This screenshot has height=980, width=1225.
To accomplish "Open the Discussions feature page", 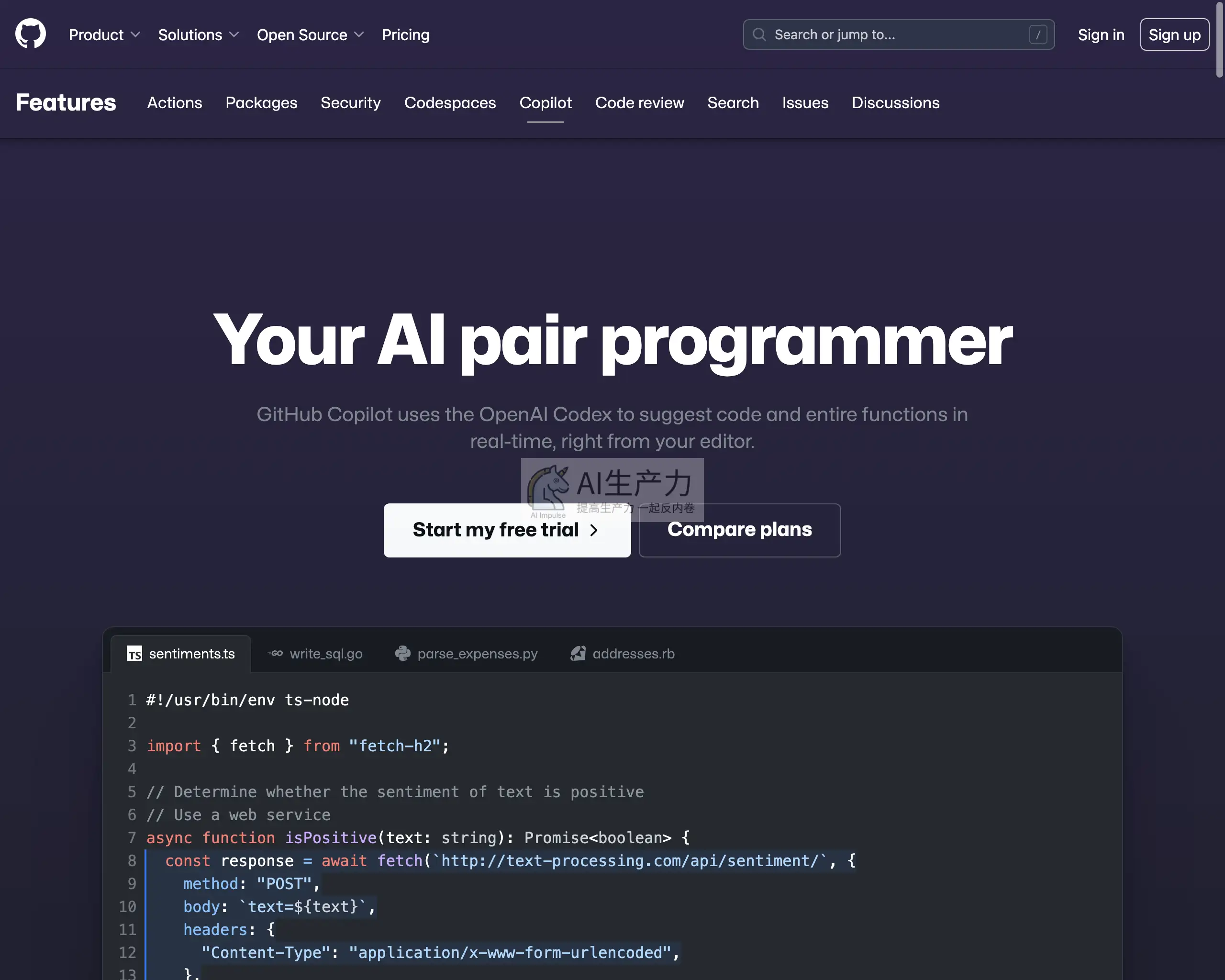I will point(895,103).
